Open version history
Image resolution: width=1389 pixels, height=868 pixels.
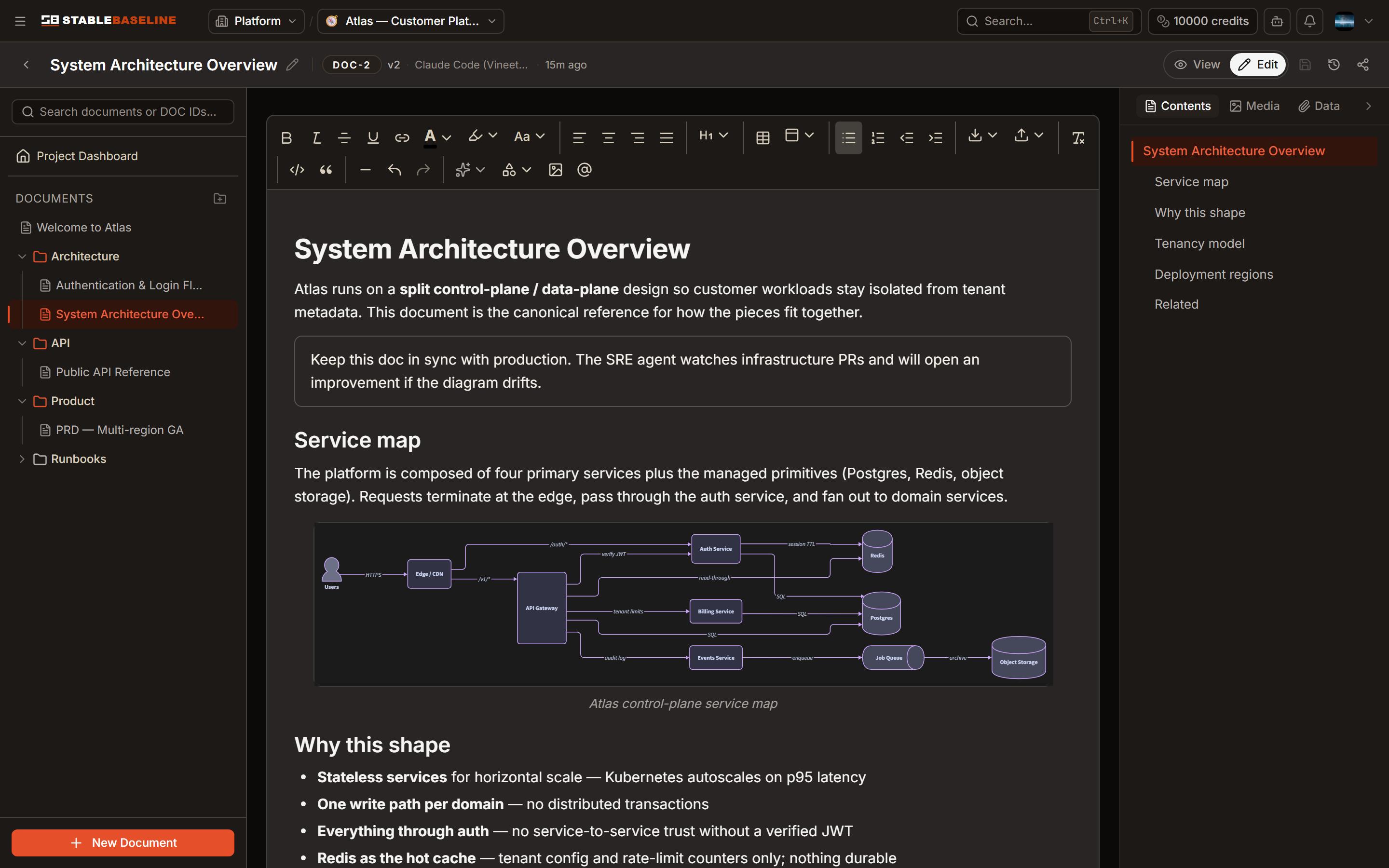1334,65
